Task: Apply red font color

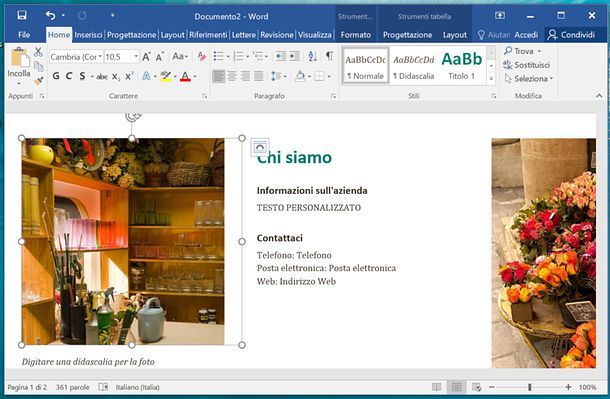Action: [186, 76]
